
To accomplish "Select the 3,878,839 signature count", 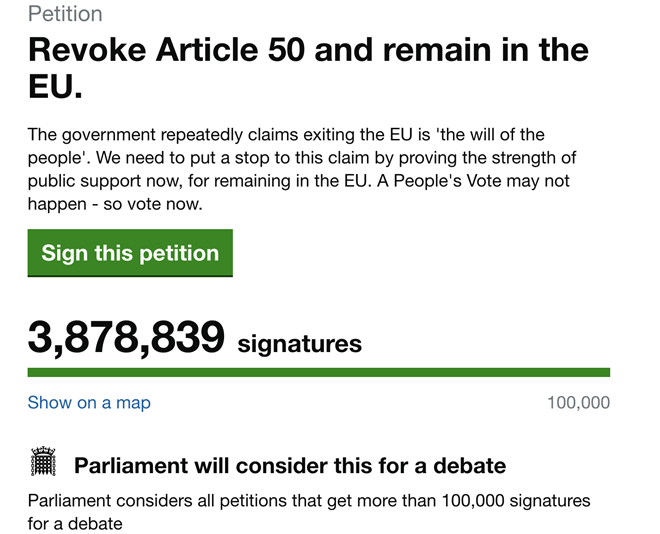I will tap(126, 337).
